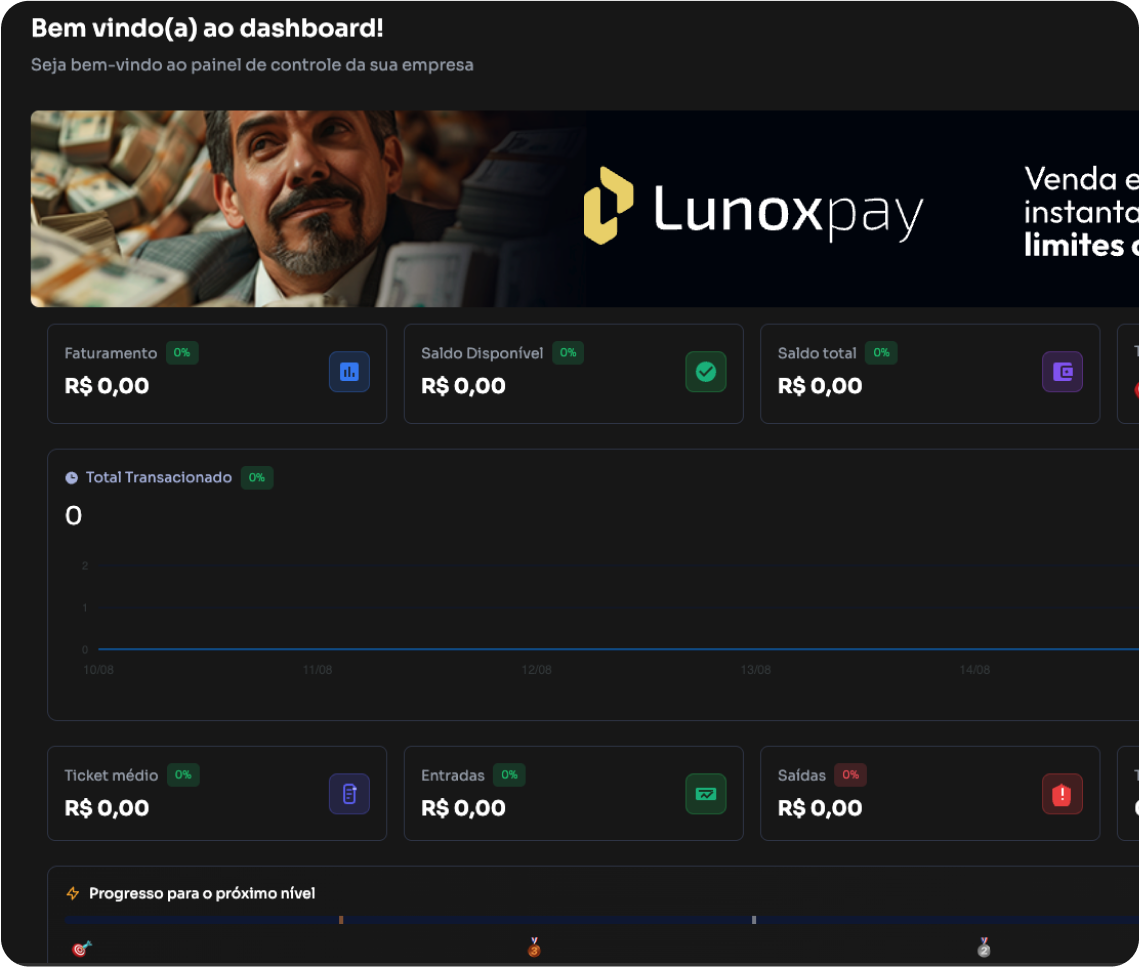Click the Ticket médio R$ 0,00 value

[x=107, y=808]
